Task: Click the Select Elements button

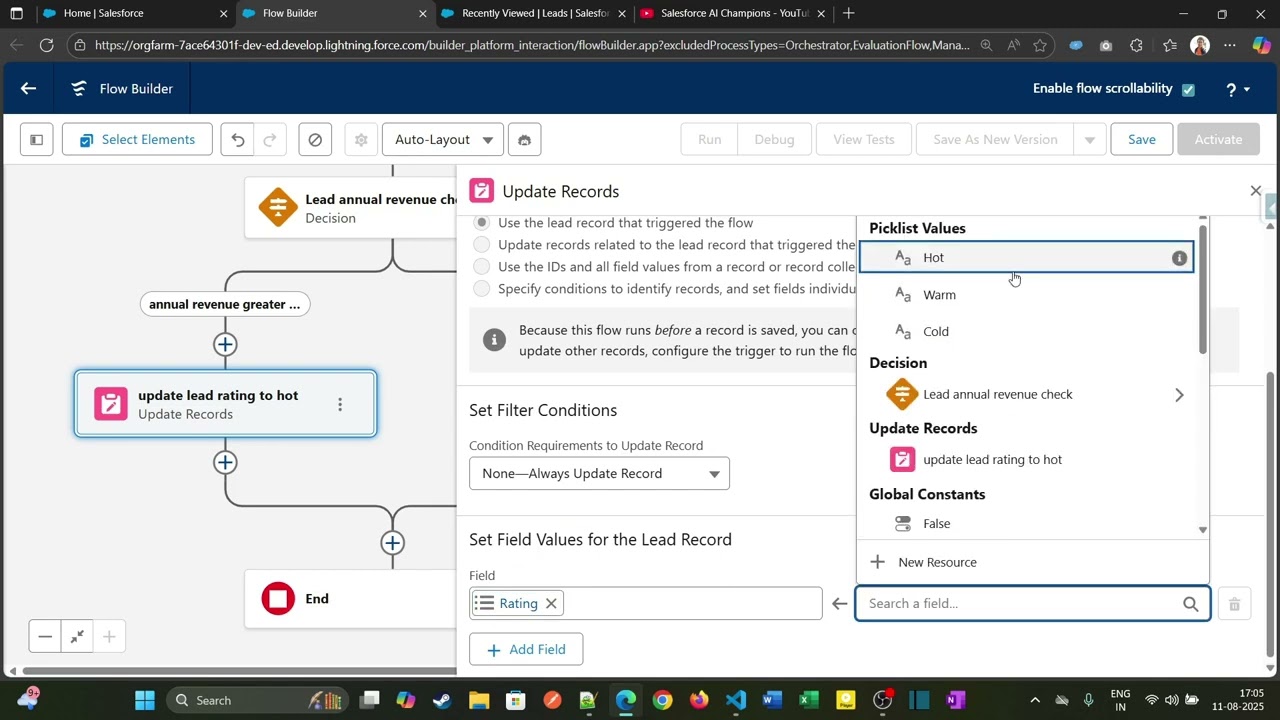Action: coord(137,140)
